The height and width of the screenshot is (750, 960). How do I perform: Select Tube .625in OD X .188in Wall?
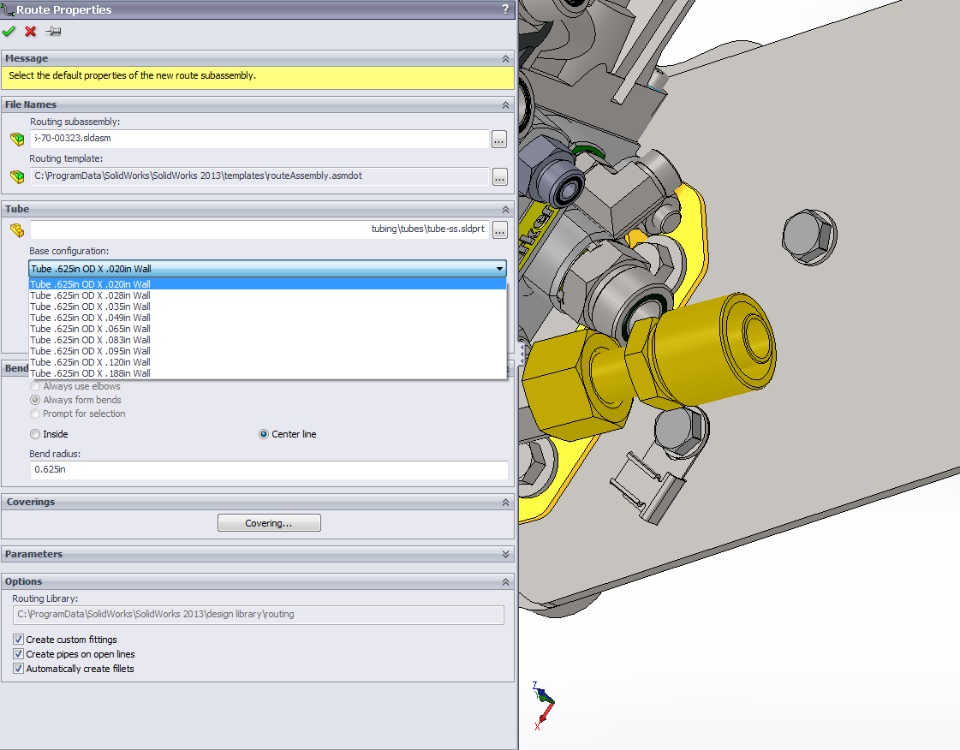pyautogui.click(x=268, y=373)
